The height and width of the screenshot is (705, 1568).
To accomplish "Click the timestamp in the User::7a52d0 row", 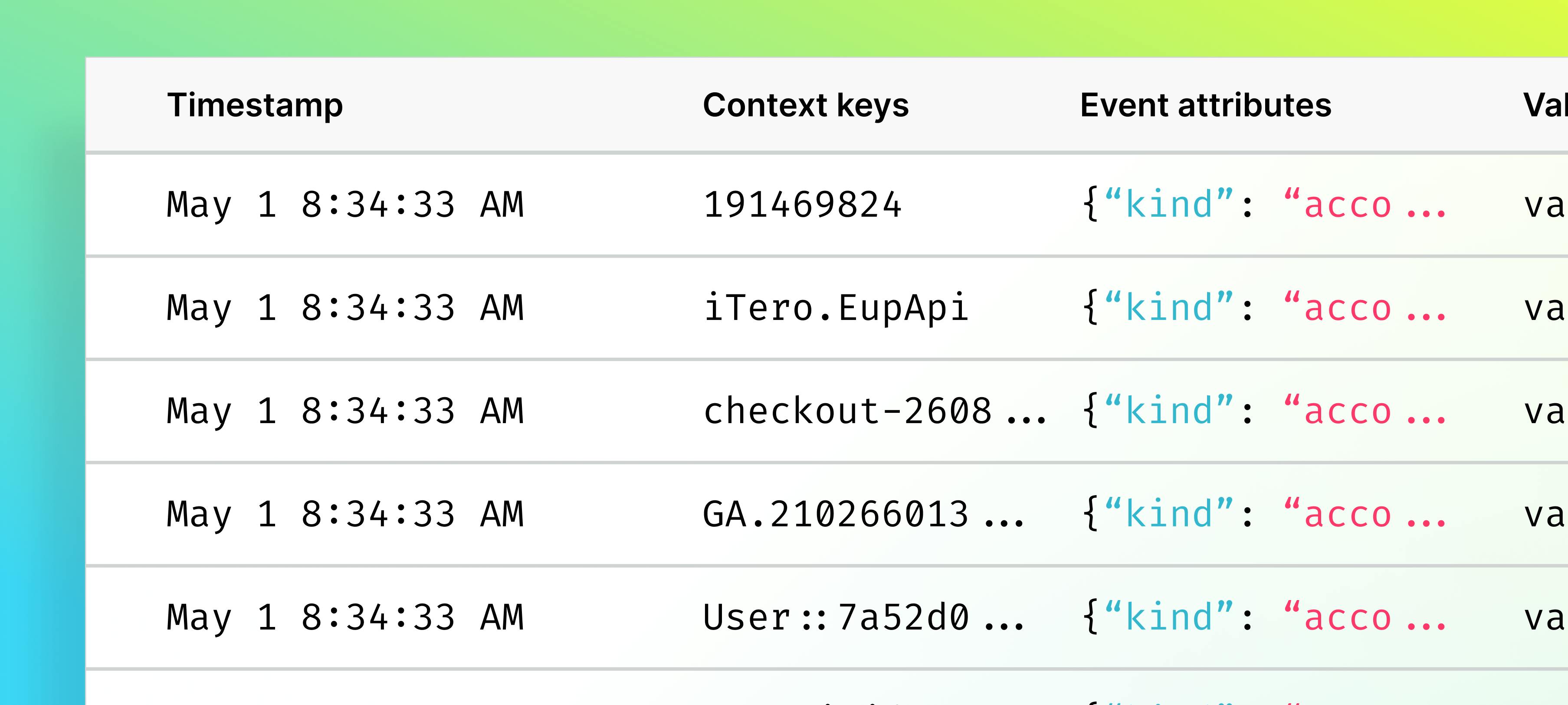I will (345, 617).
